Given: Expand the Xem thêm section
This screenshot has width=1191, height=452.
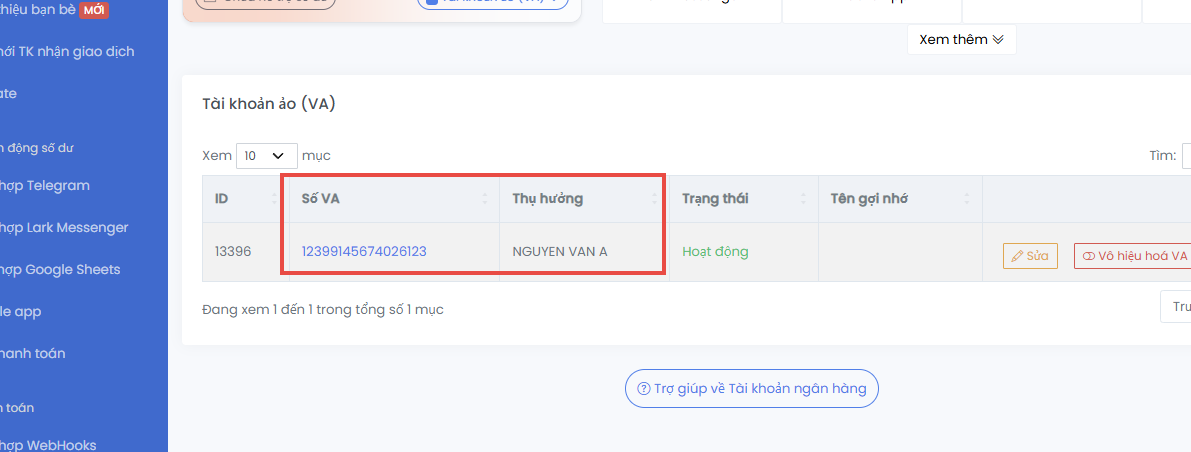Looking at the screenshot, I should coord(961,40).
